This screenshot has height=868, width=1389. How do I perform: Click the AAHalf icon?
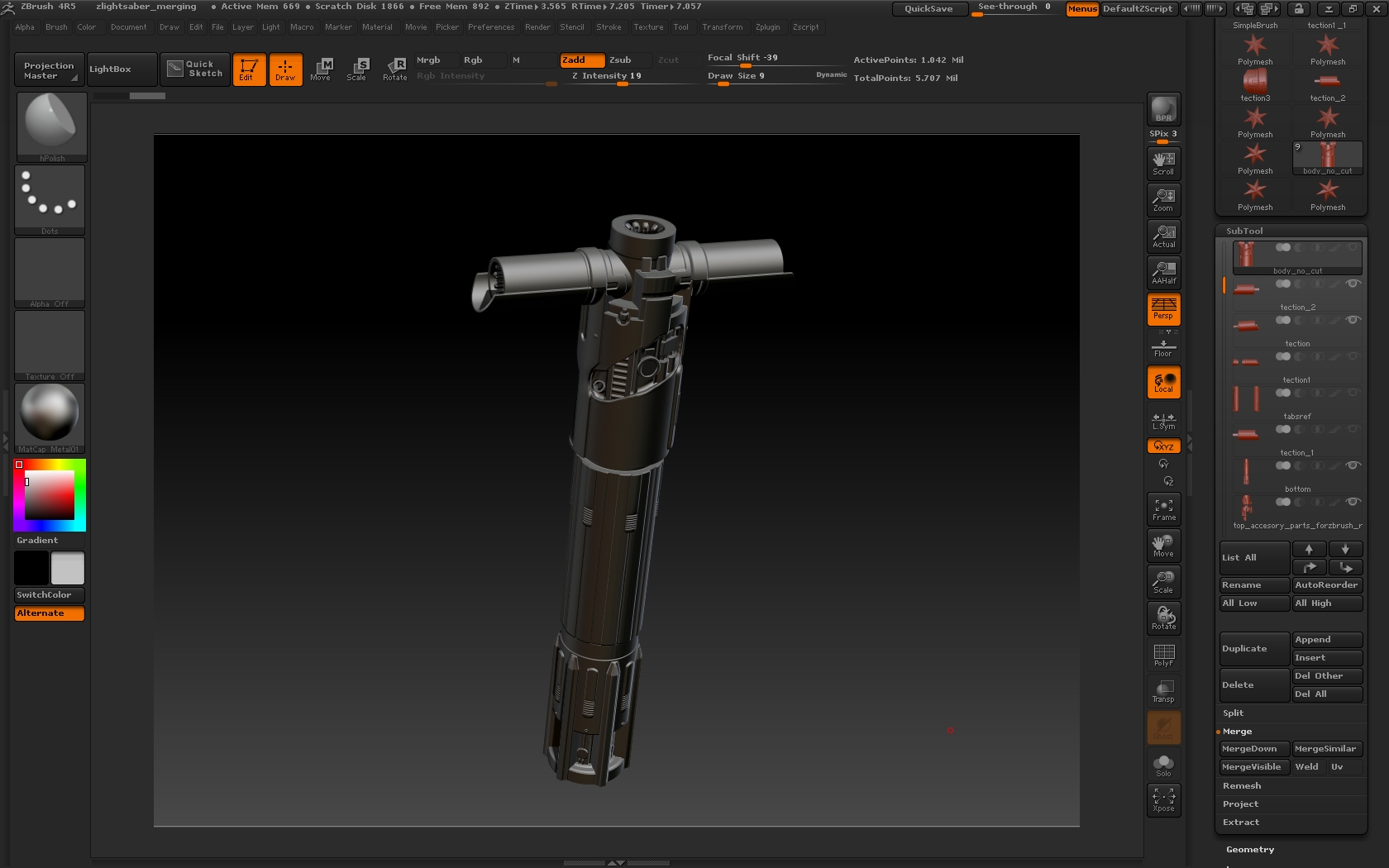pos(1163,272)
